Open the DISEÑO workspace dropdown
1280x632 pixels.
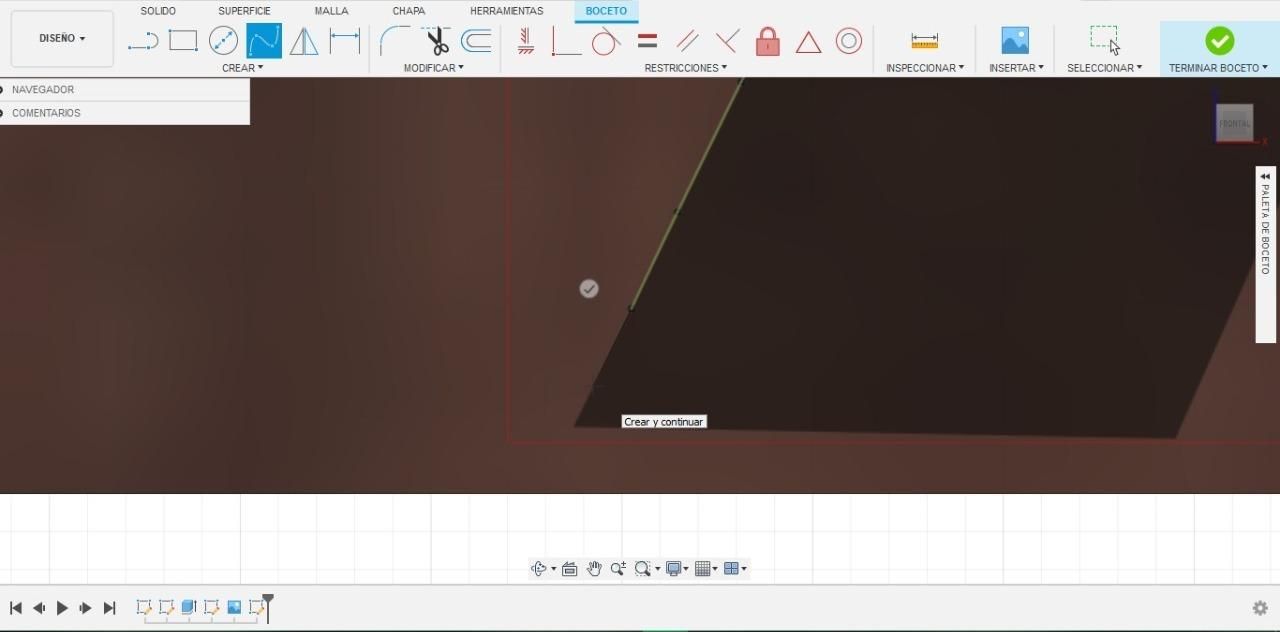pyautogui.click(x=62, y=38)
